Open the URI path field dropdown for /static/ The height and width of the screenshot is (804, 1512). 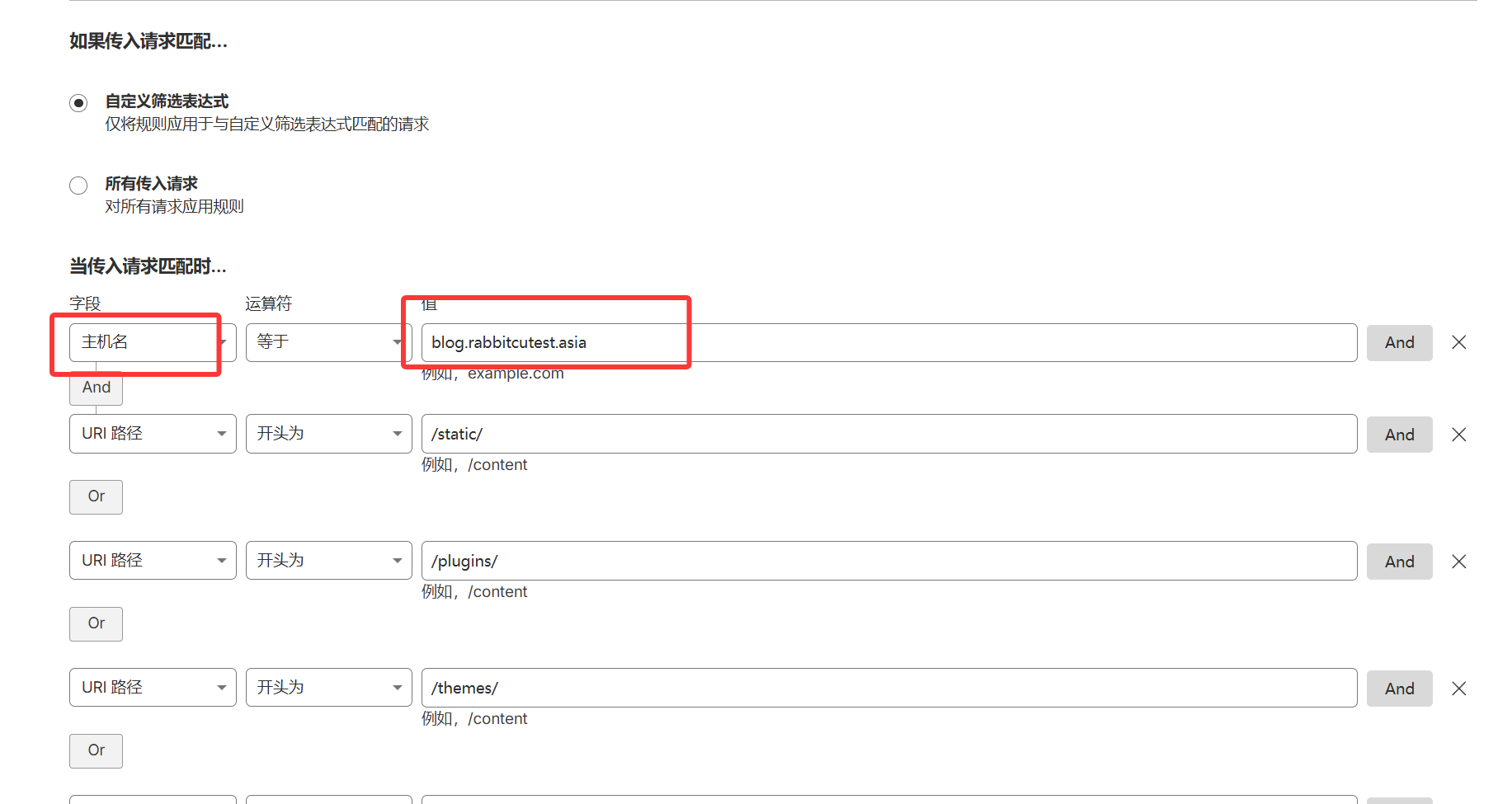(153, 434)
